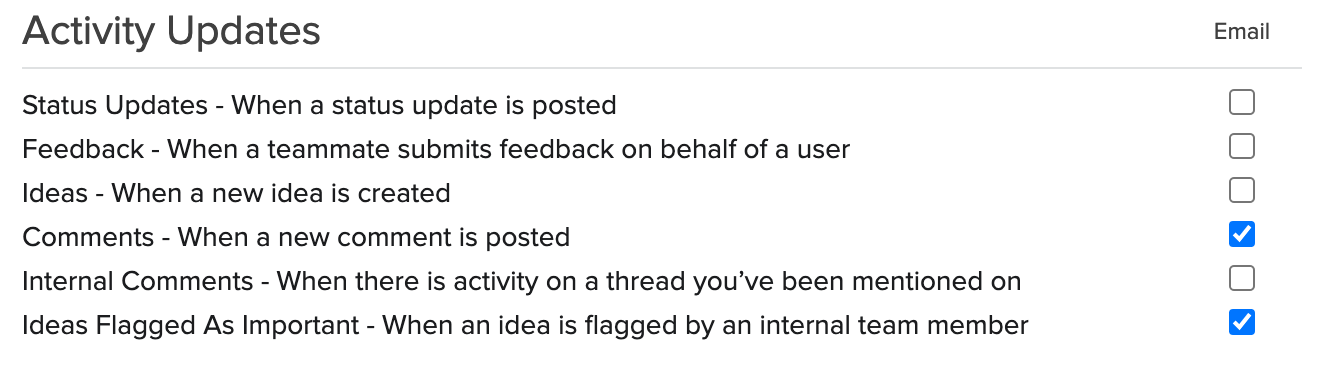Click the 'Feedback' row title
This screenshot has height=366, width=1320.
pyautogui.click(x=83, y=149)
